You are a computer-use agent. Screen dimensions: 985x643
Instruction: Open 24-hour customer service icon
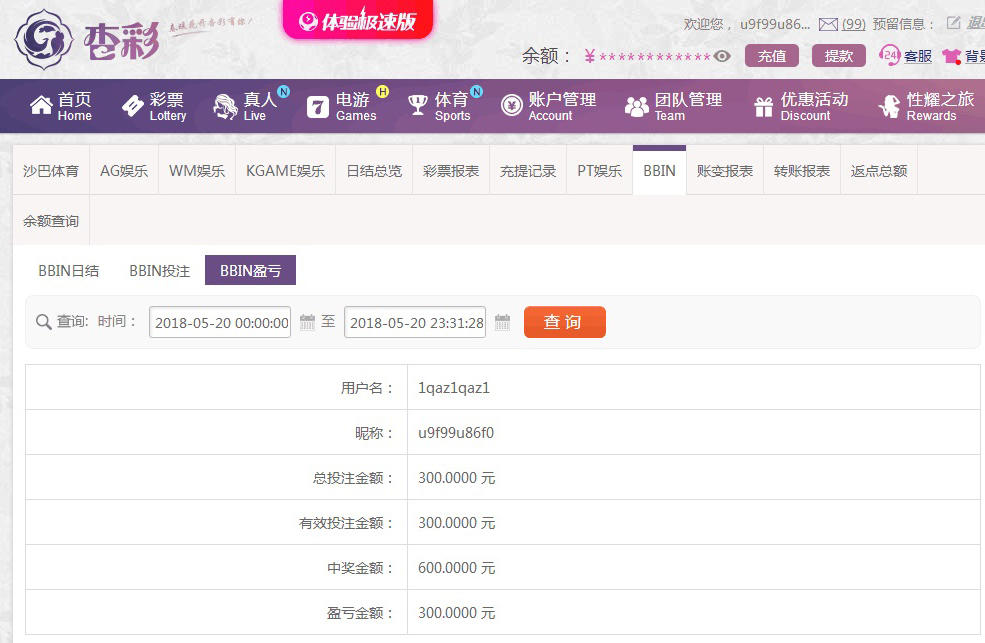click(x=889, y=56)
